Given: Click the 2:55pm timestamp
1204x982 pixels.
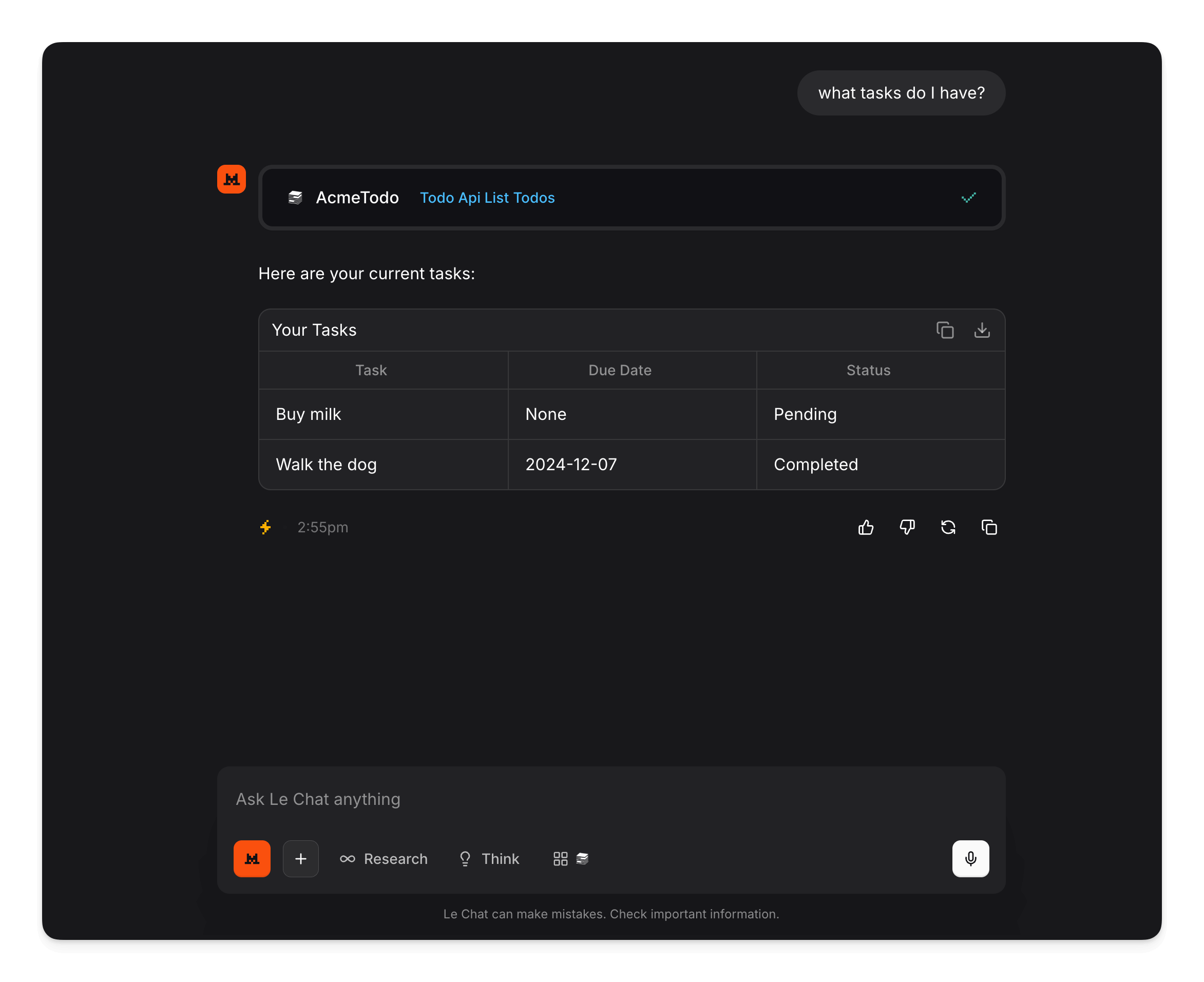Looking at the screenshot, I should click(x=322, y=527).
